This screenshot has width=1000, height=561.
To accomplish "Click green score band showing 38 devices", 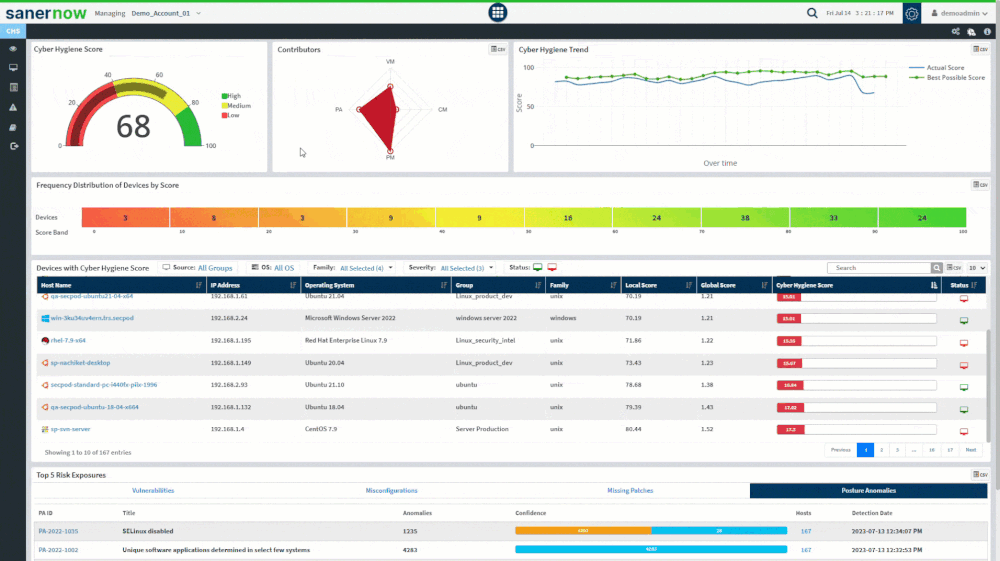I will click(745, 217).
